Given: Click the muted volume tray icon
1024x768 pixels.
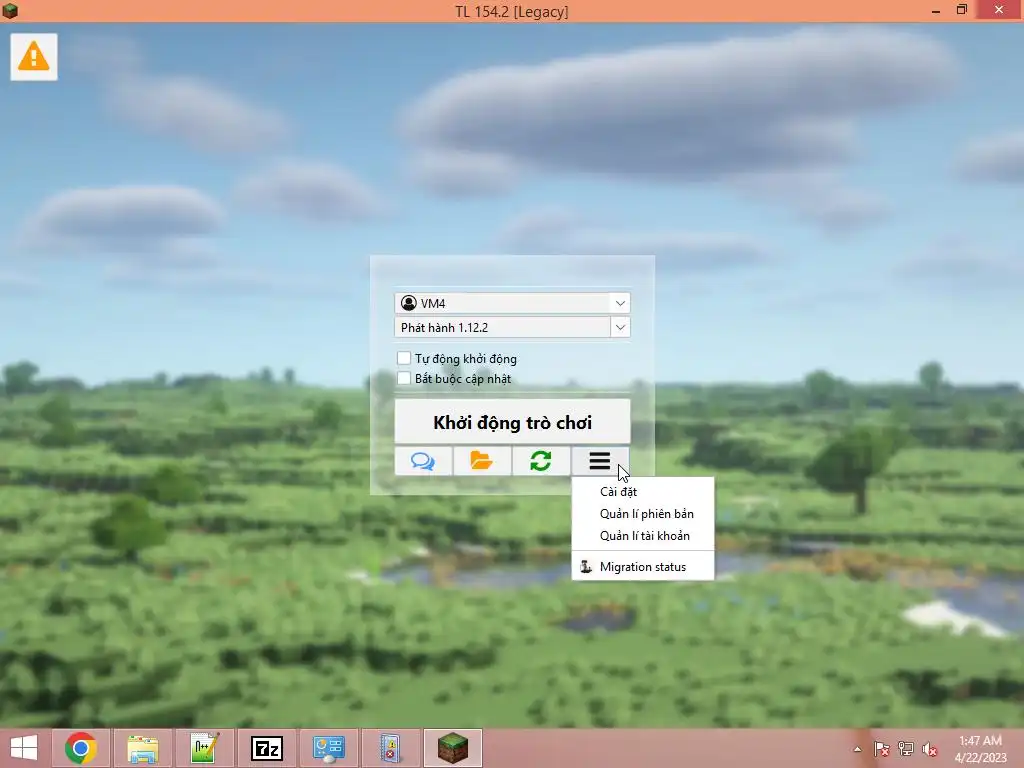Looking at the screenshot, I should 930,749.
